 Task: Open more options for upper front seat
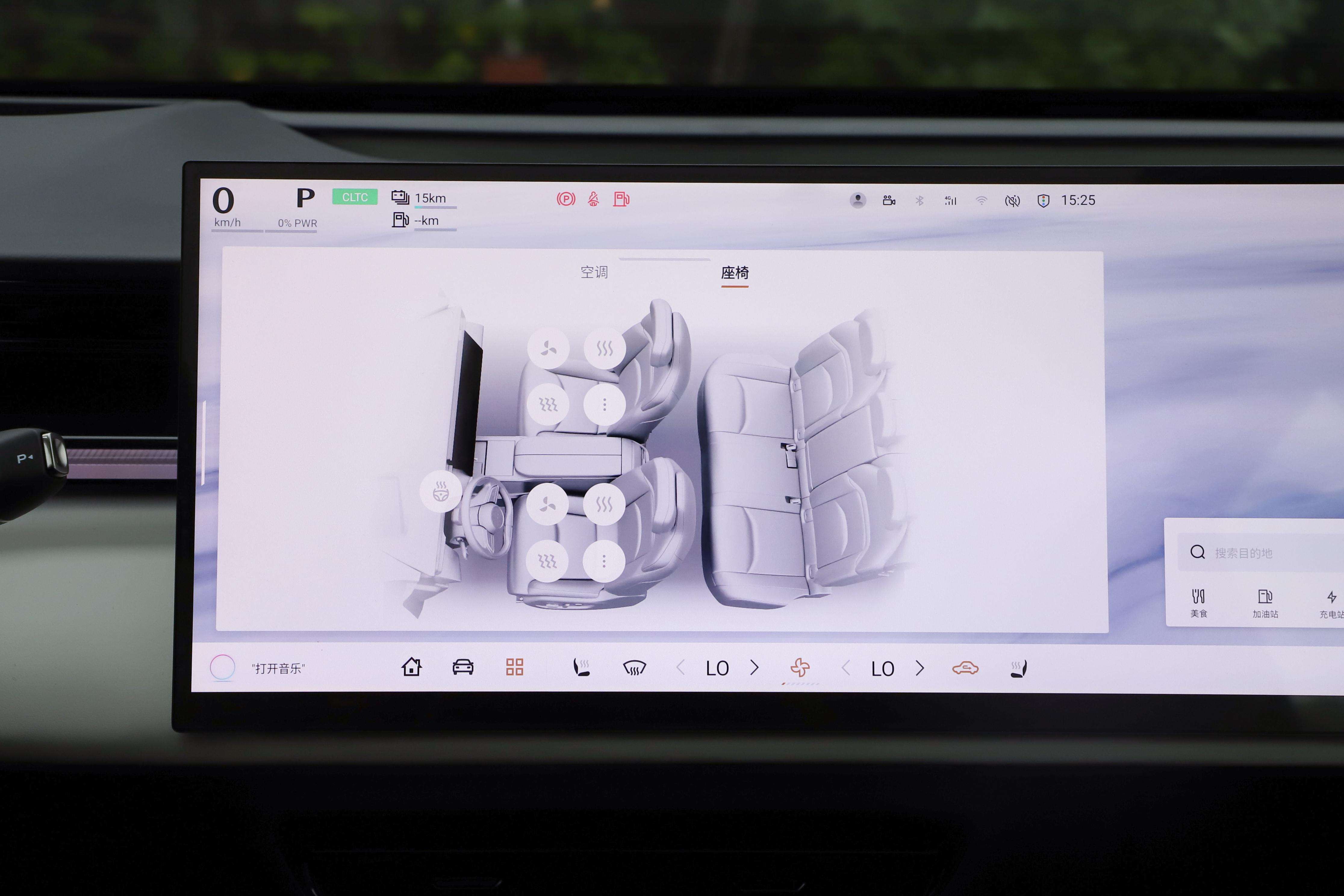point(604,405)
